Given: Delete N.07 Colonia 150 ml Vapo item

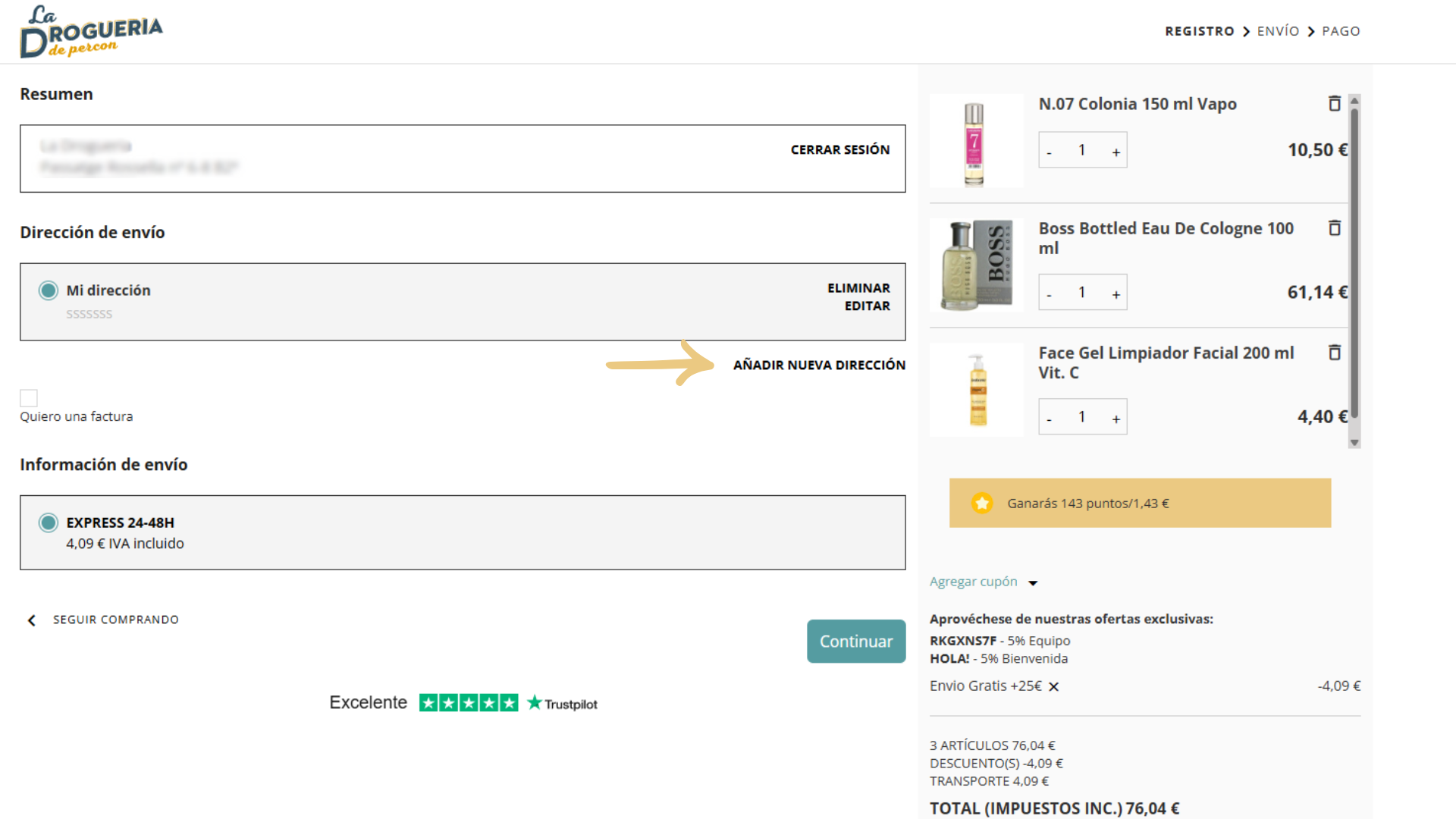Looking at the screenshot, I should pos(1335,104).
